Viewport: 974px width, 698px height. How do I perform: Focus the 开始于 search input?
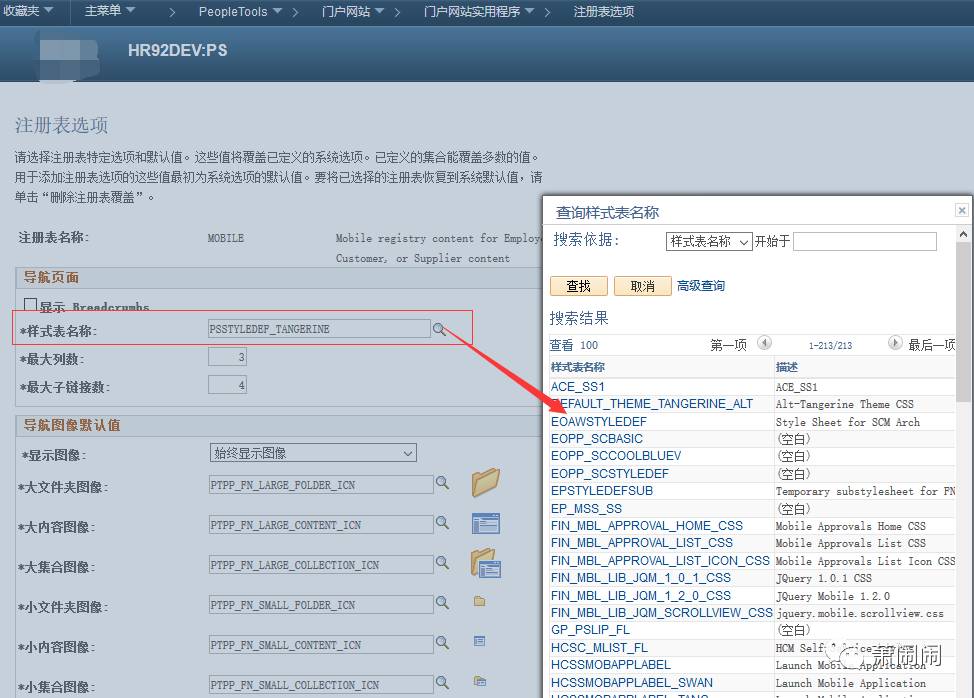[865, 242]
